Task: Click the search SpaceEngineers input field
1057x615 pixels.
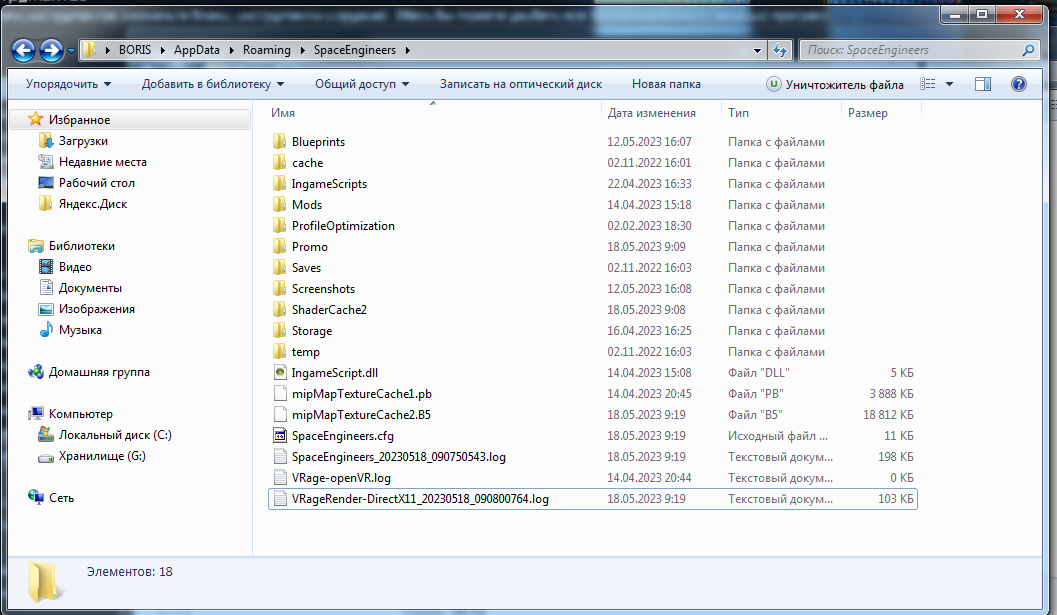Action: [910, 50]
